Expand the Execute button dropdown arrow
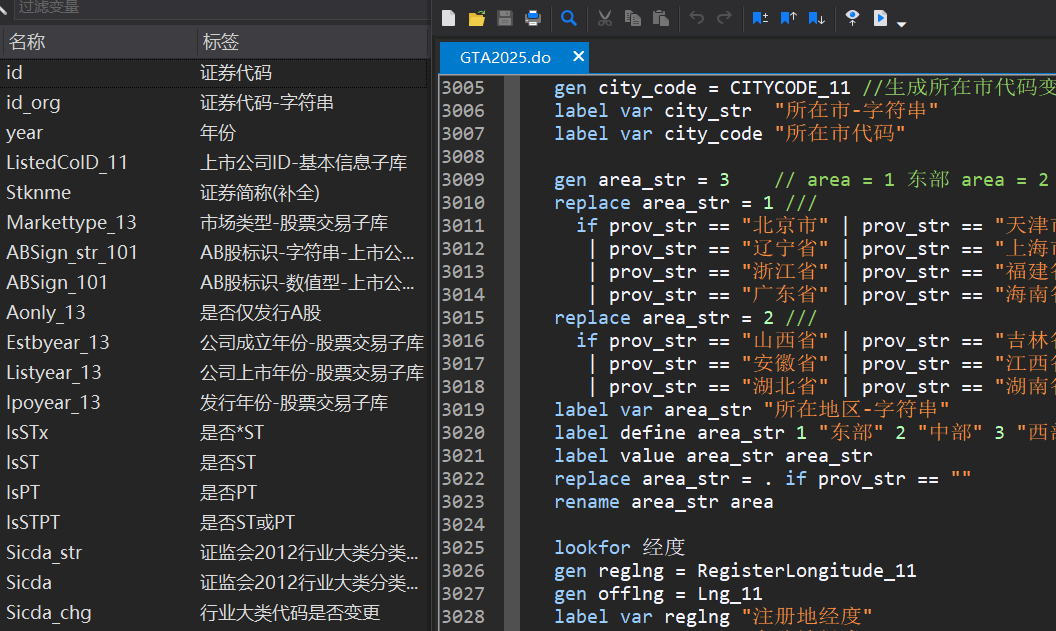This screenshot has width=1056, height=631. [x=902, y=24]
